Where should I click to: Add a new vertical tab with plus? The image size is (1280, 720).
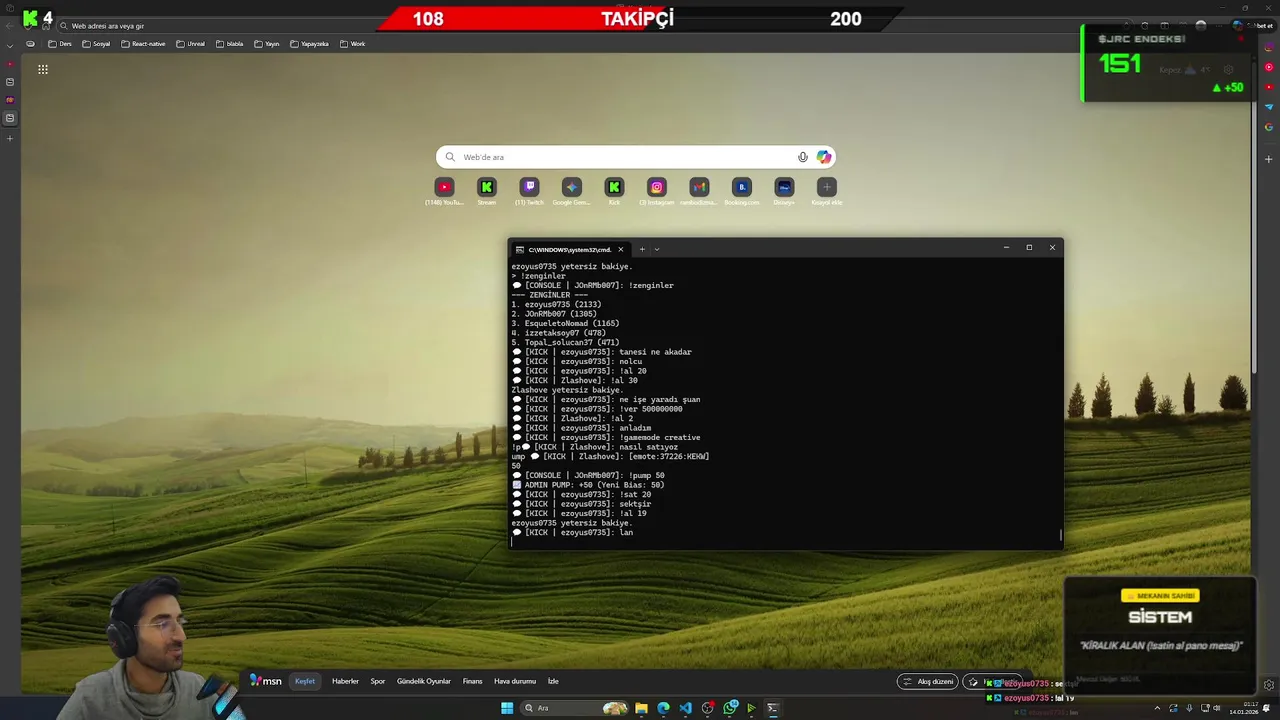[x=10, y=138]
